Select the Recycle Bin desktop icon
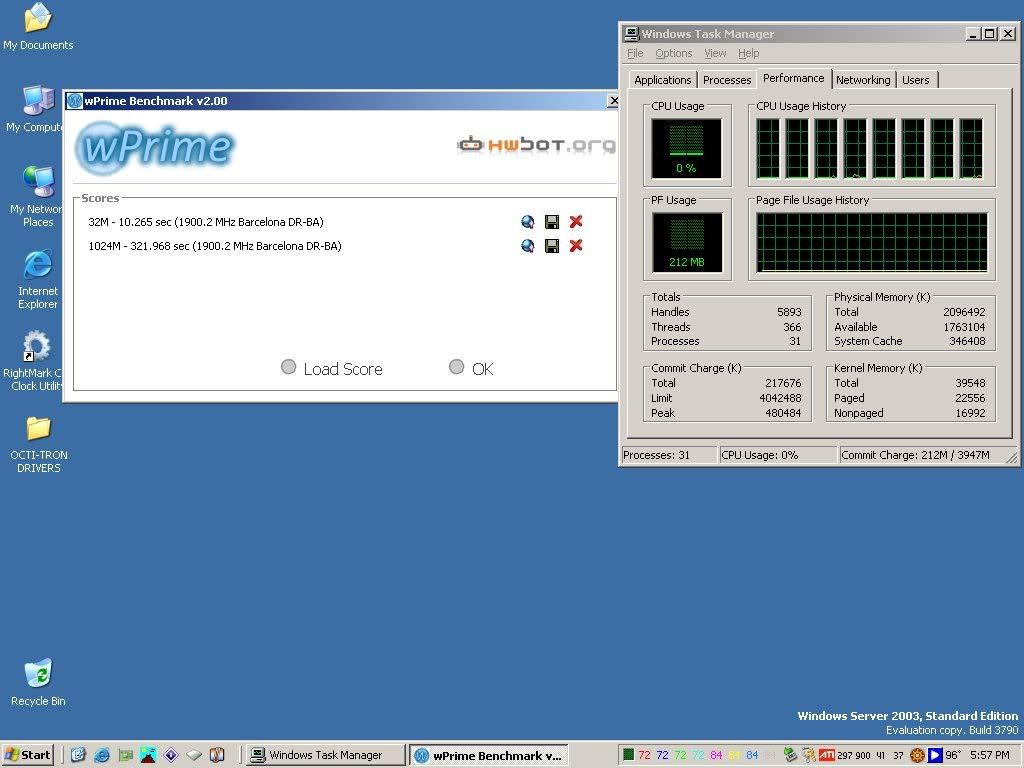Screen dimensions: 1024x768 click(x=38, y=682)
